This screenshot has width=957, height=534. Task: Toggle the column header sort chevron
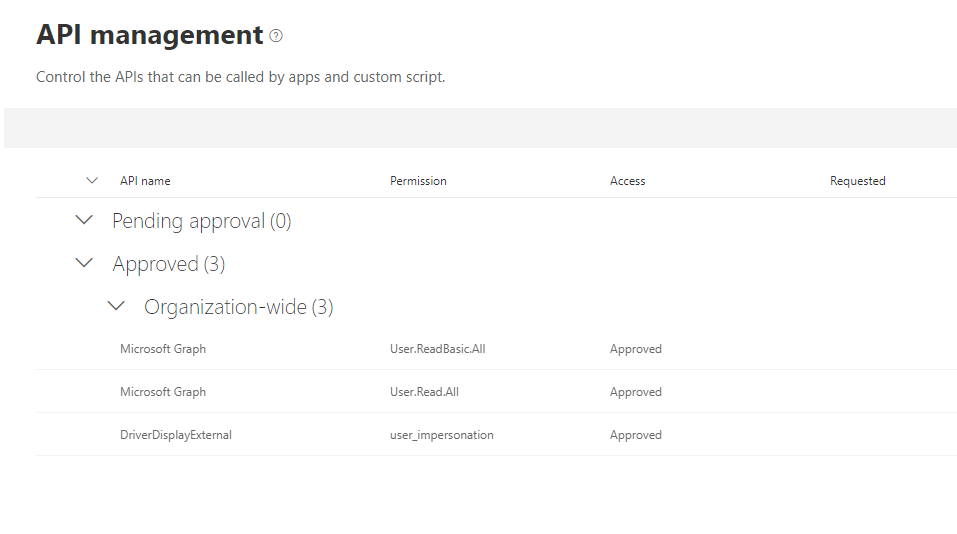click(92, 181)
